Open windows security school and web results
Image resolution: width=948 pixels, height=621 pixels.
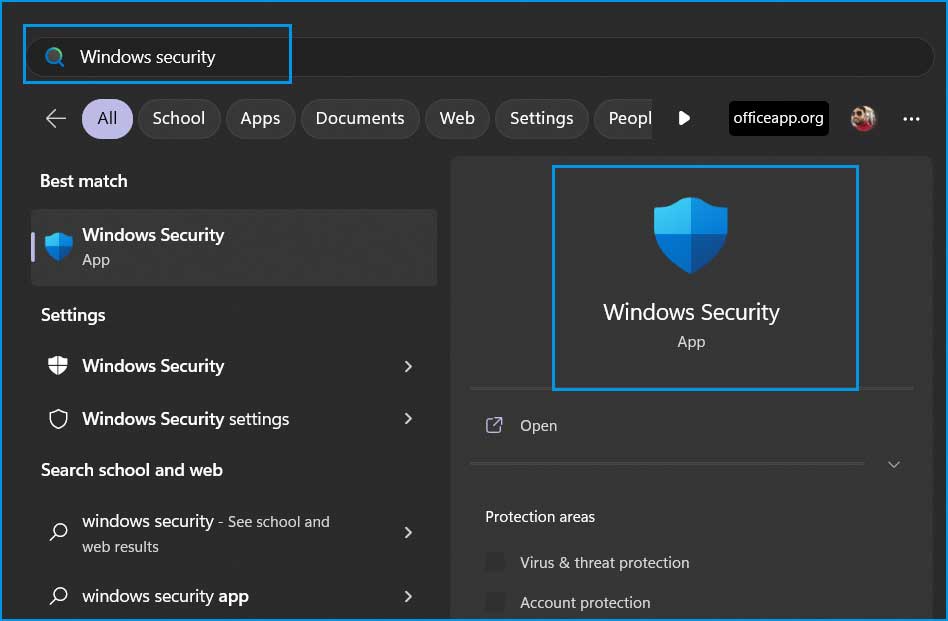pos(233,533)
